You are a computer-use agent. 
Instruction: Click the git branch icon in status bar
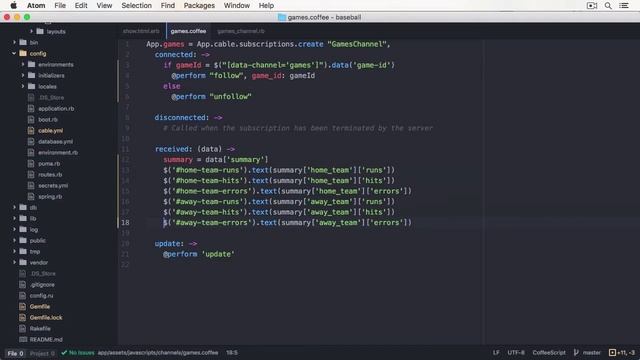576,352
